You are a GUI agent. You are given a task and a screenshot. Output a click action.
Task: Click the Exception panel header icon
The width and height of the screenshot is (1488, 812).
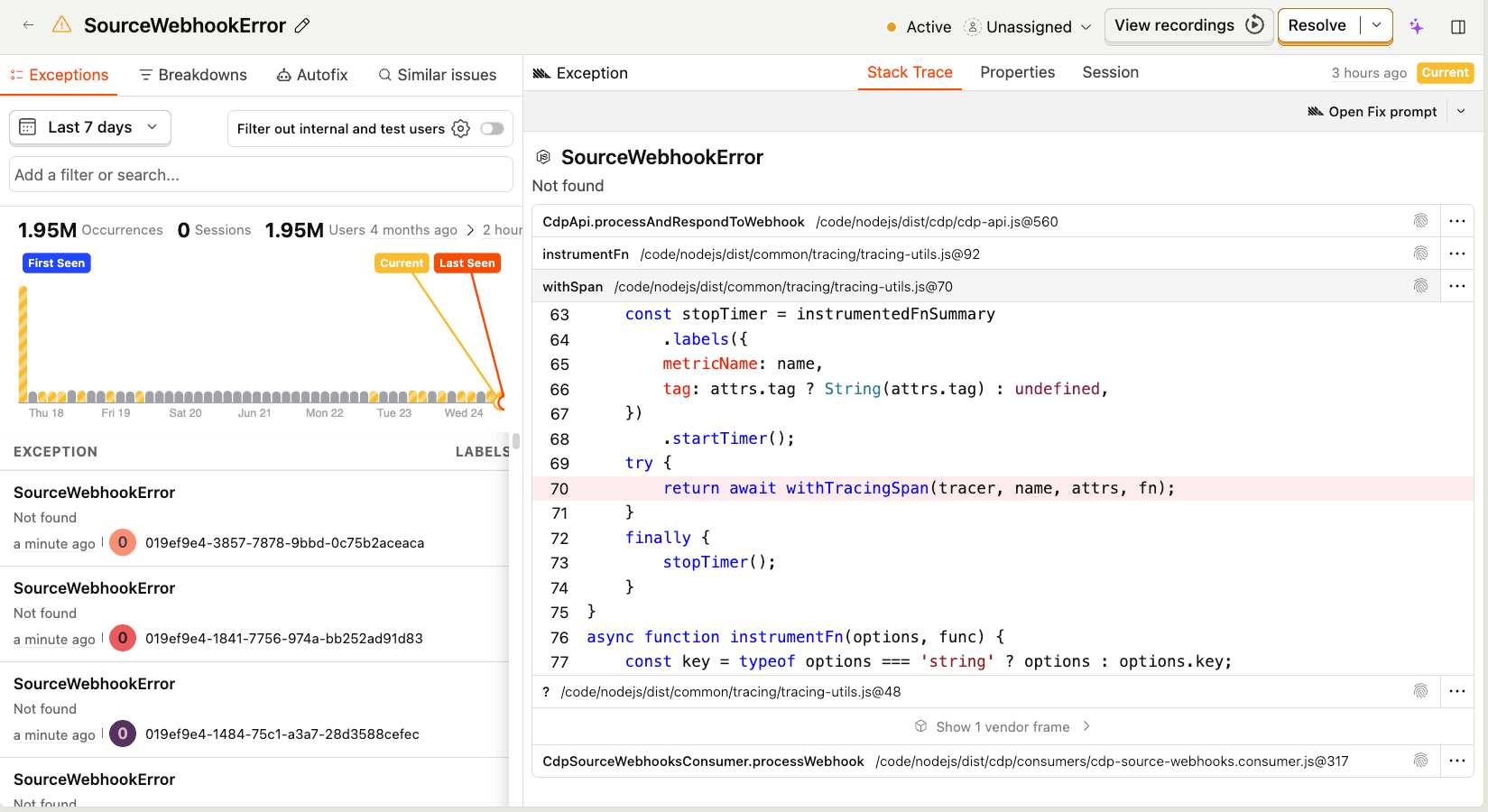point(541,73)
